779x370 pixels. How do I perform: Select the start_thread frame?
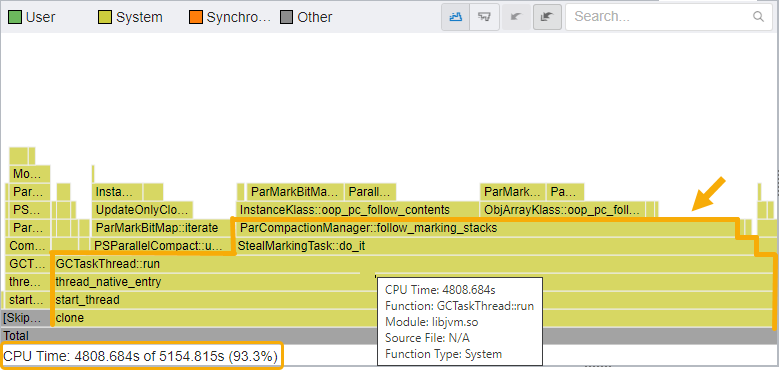coord(413,300)
